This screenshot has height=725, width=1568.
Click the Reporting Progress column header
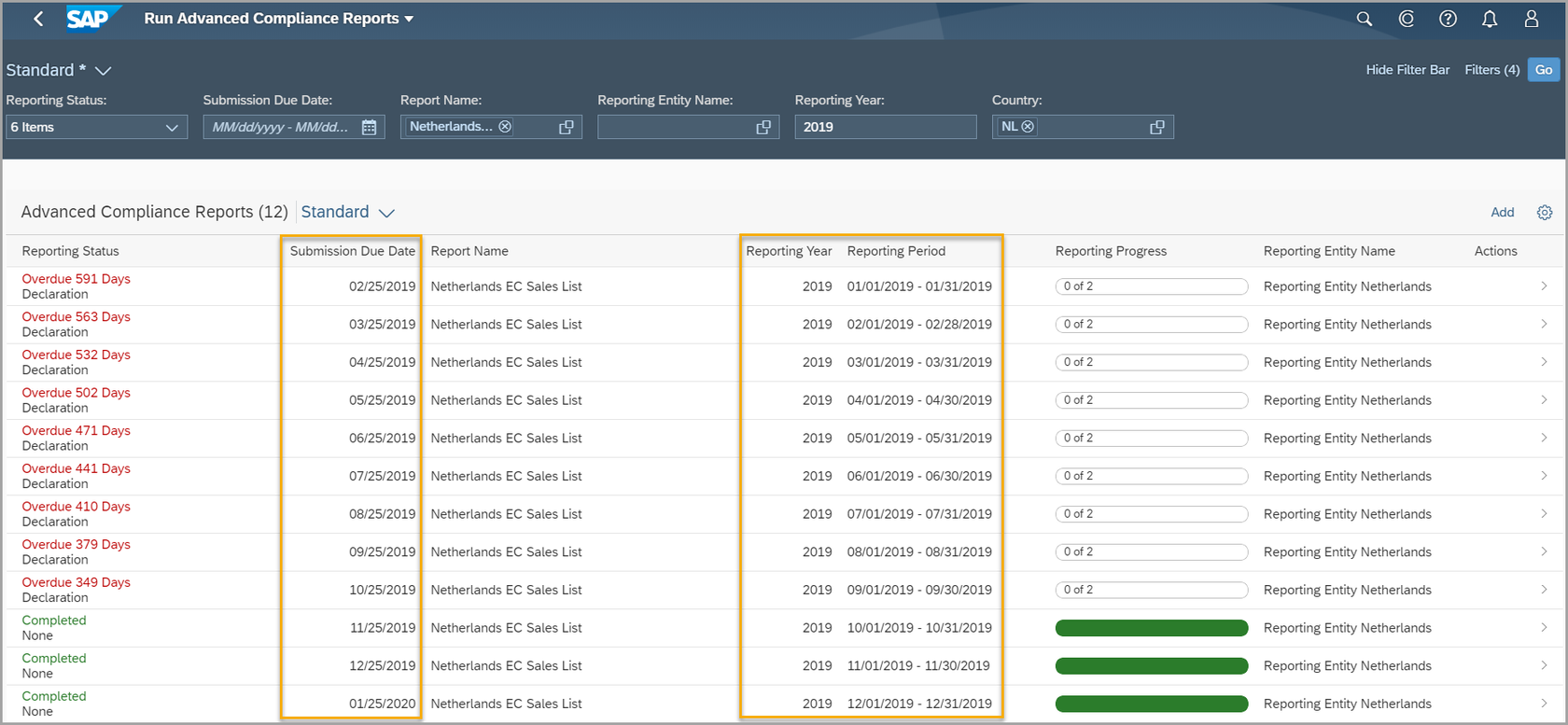pyautogui.click(x=1111, y=251)
